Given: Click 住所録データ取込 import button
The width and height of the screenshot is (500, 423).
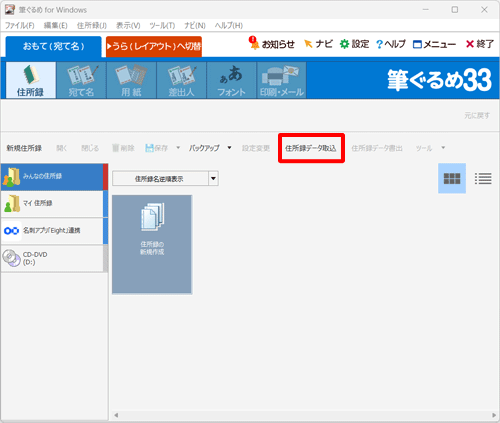Looking at the screenshot, I should click(x=311, y=148).
